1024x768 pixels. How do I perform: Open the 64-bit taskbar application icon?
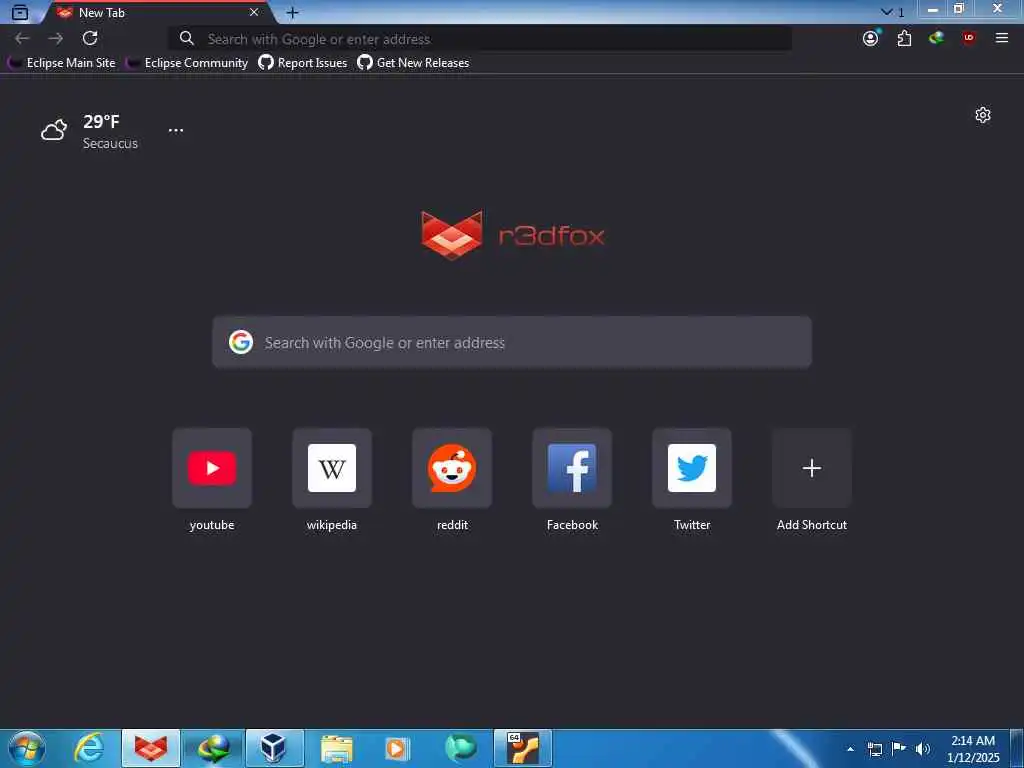coord(523,748)
